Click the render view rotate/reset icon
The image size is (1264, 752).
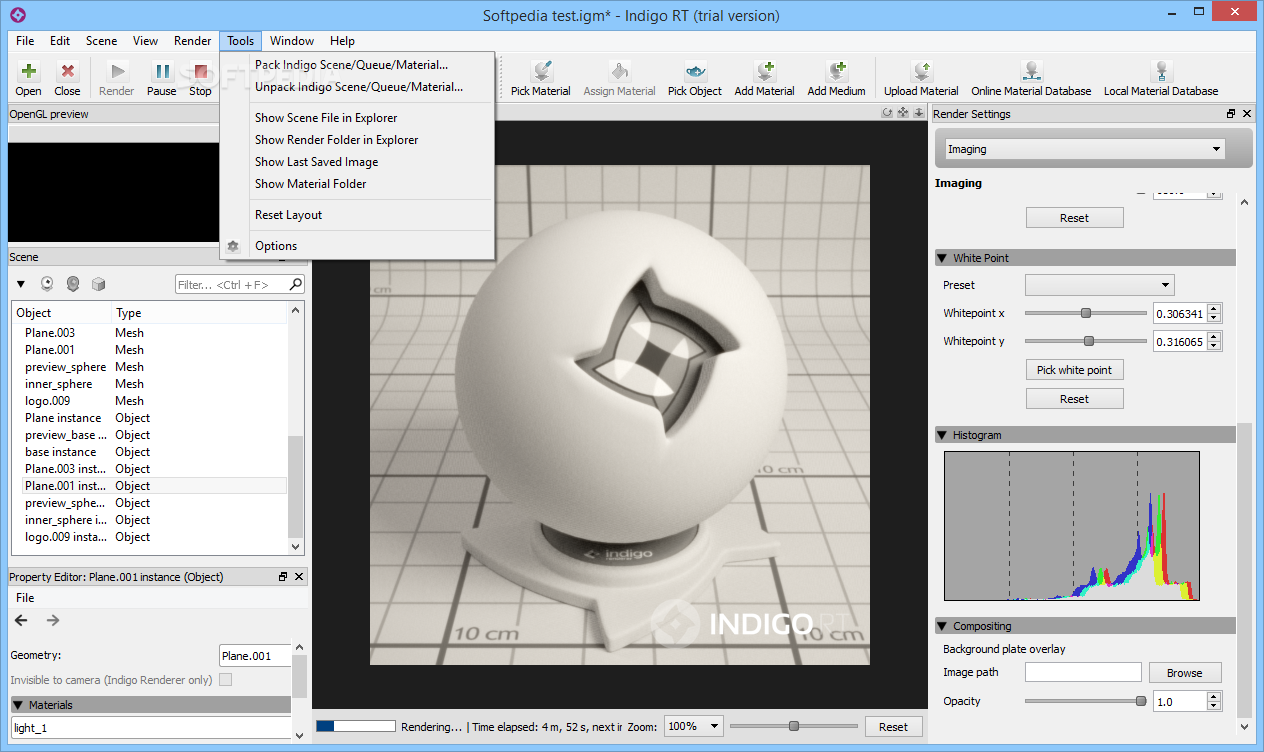(886, 114)
